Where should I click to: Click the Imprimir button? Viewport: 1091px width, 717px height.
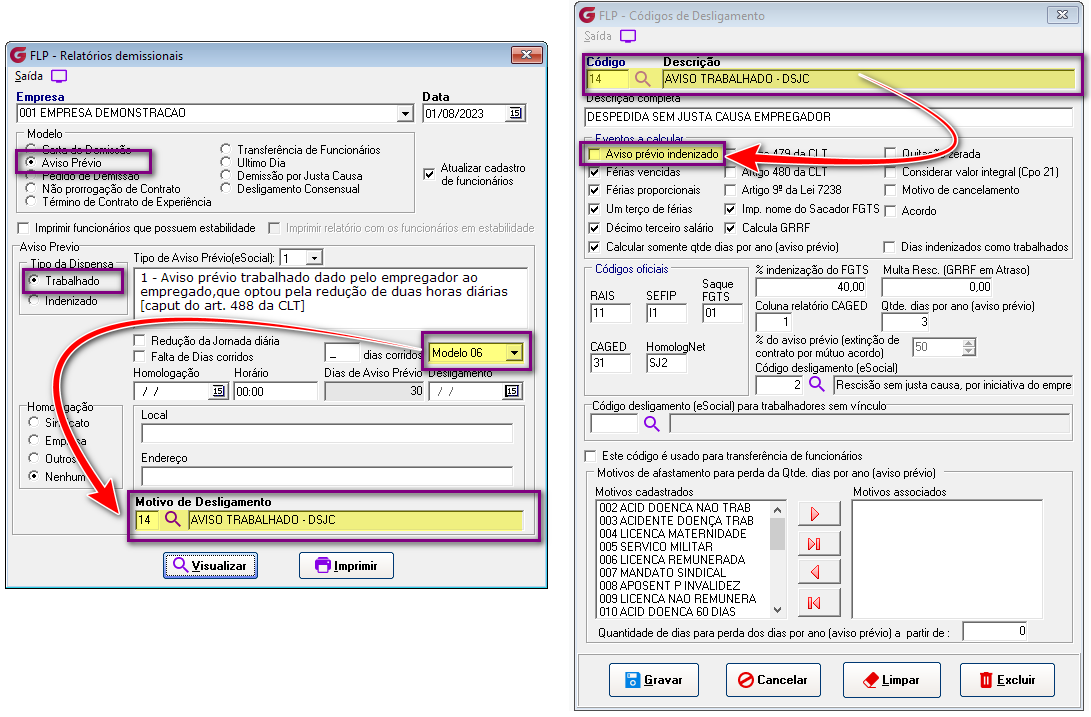point(347,565)
